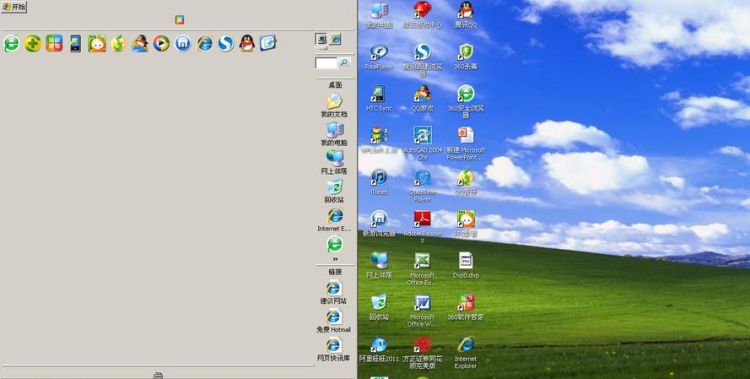Viewport: 750px width, 379px height.
Task: Open 我的文档 in the desktop toolbar list
Action: (334, 106)
